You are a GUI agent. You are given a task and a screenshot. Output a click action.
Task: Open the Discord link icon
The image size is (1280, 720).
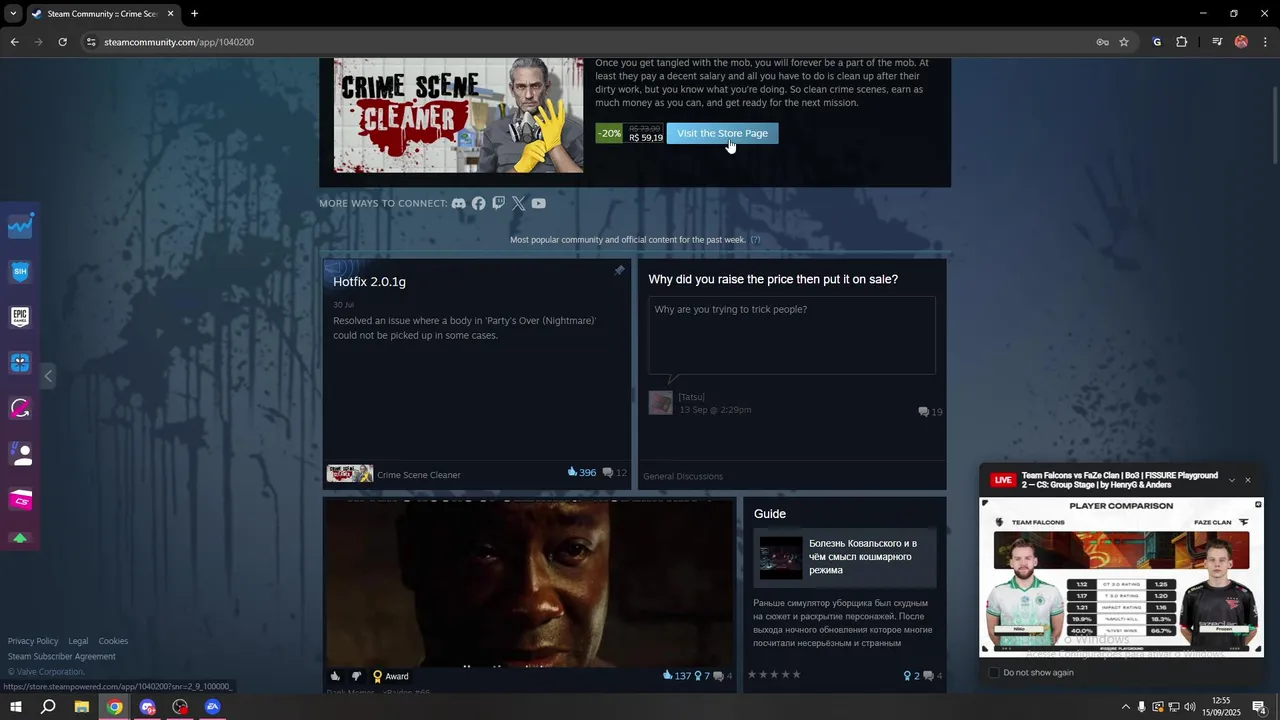(459, 203)
